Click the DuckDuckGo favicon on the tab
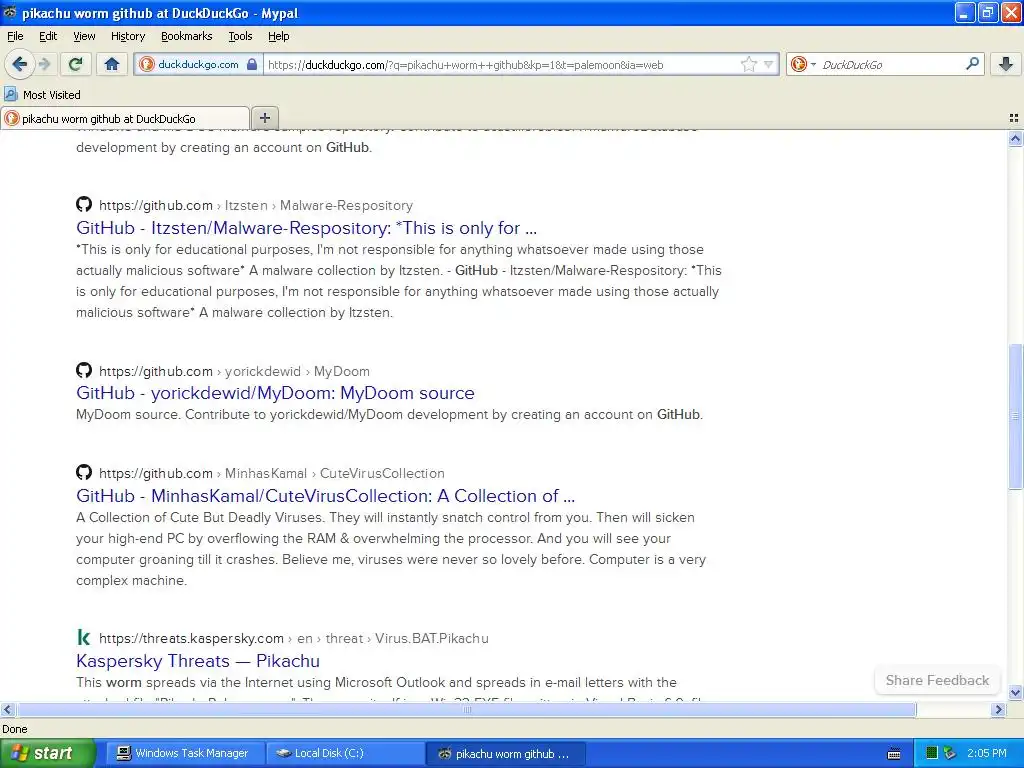 click(11, 118)
